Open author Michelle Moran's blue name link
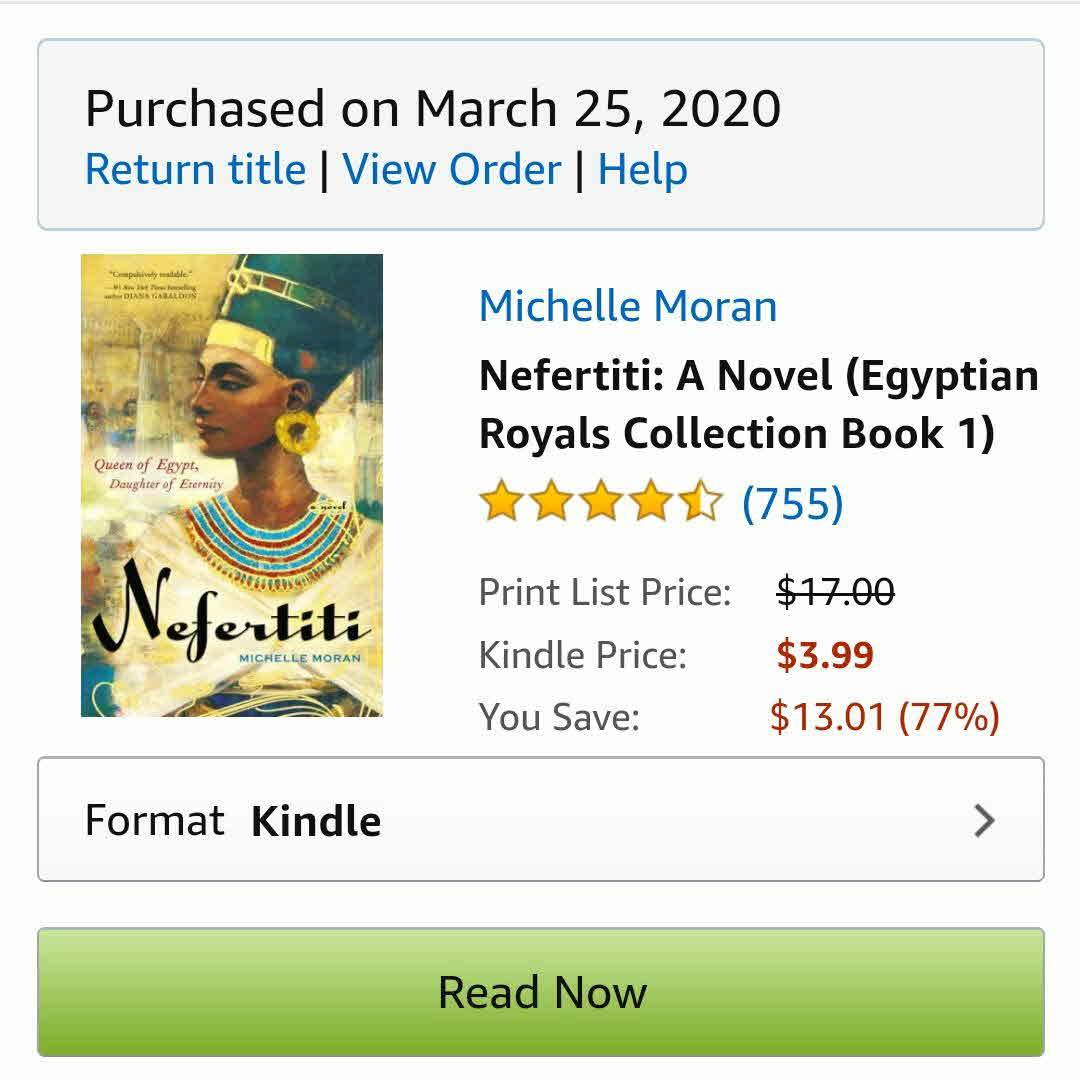This screenshot has width=1080, height=1080. point(628,306)
